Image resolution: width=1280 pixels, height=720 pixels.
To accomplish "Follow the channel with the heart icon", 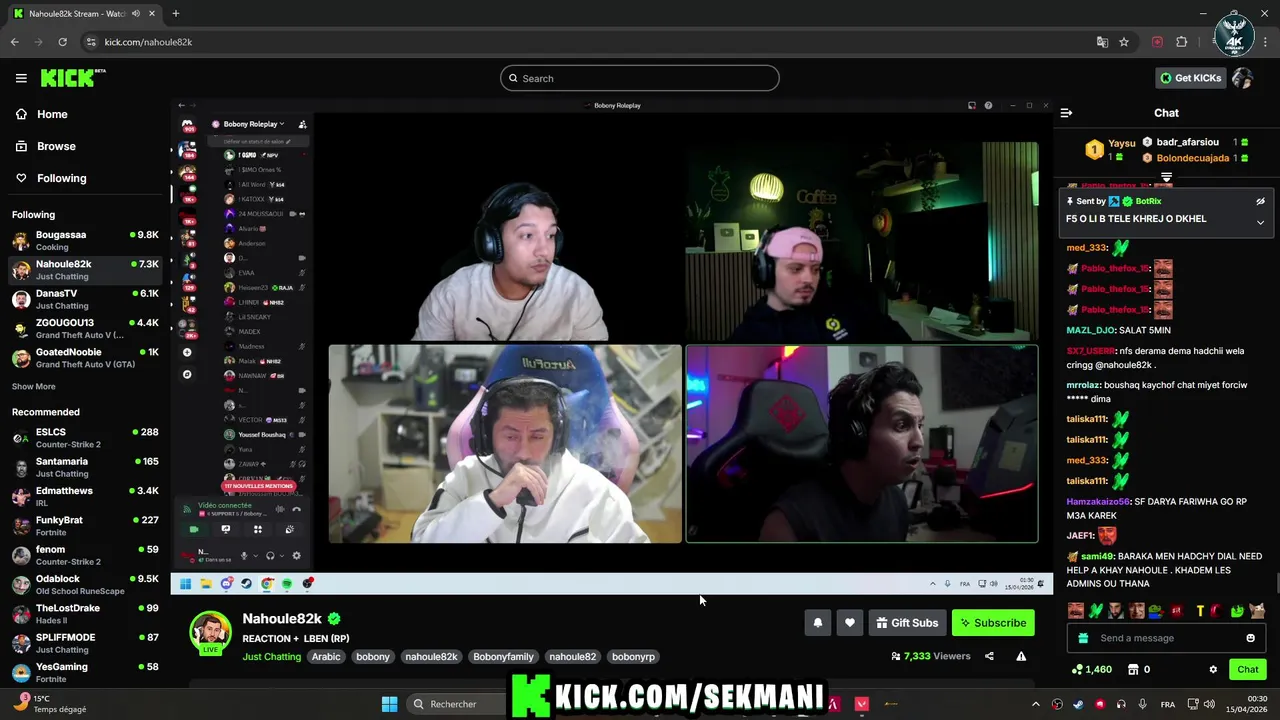I will click(849, 623).
